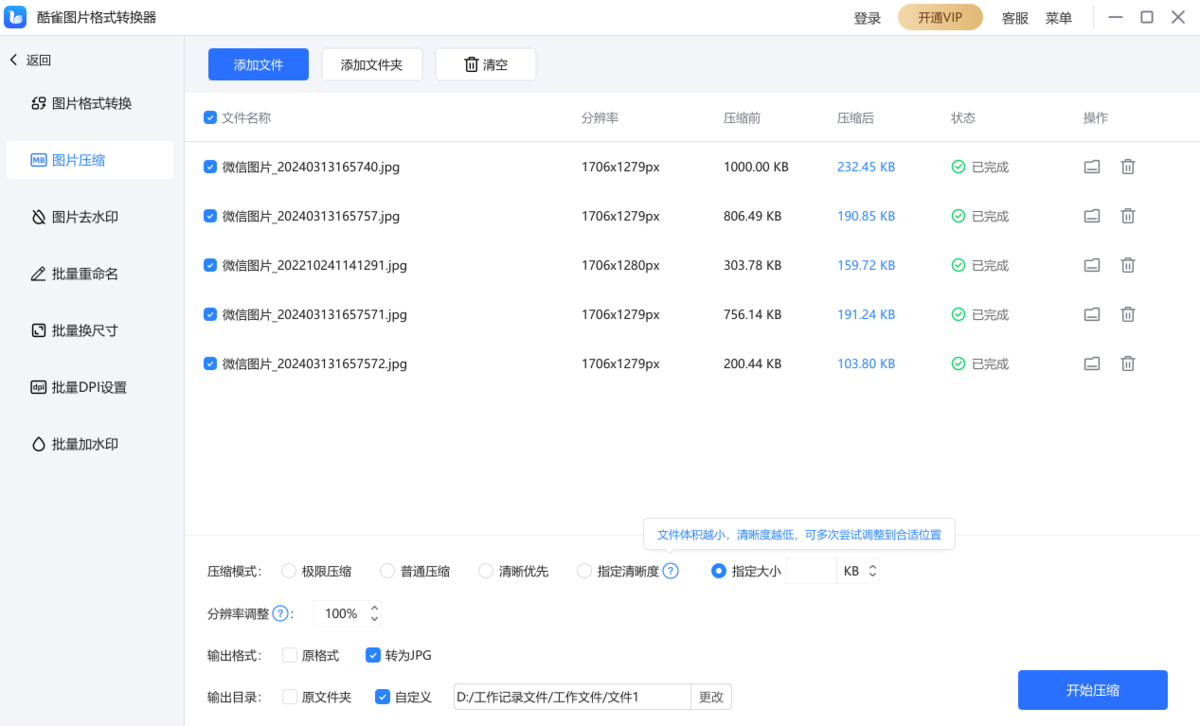This screenshot has height=726, width=1200.
Task: Uncheck 微信图片_20240313165757.jpg checkbox
Action: click(x=210, y=216)
